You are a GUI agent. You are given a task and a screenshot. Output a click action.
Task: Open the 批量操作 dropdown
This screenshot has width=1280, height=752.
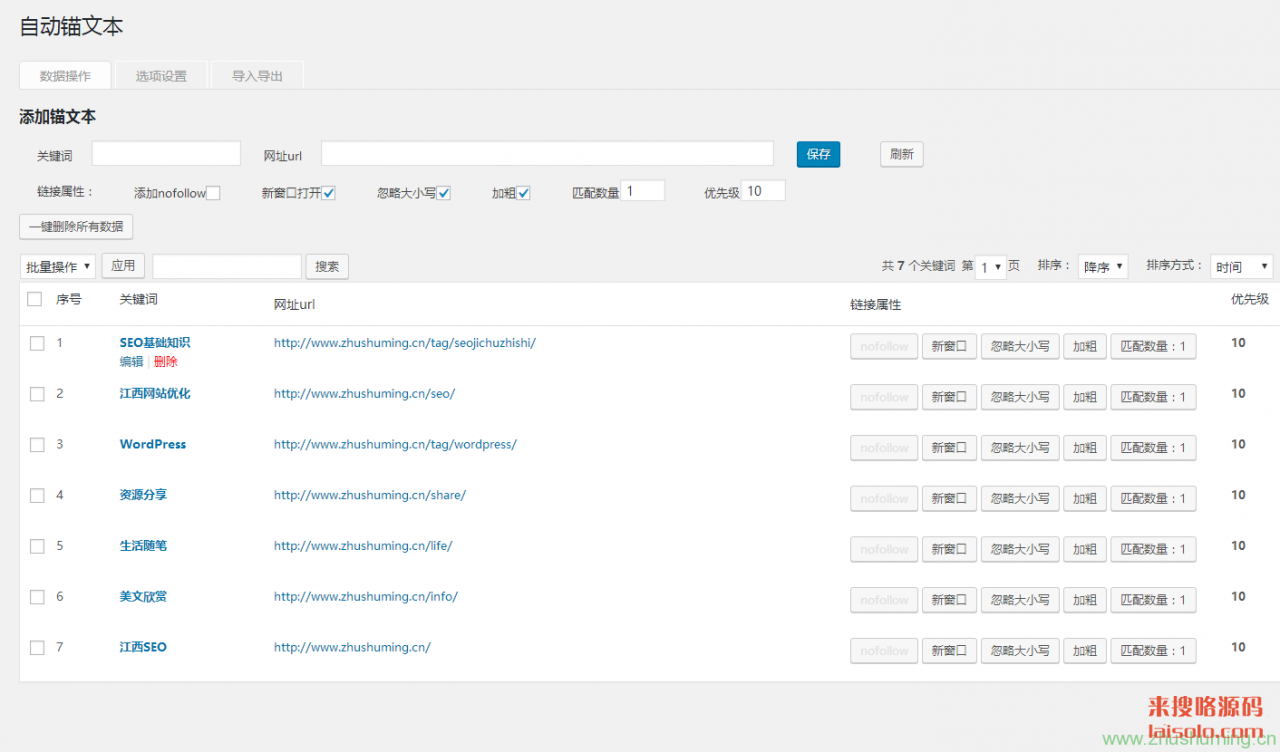coord(58,266)
